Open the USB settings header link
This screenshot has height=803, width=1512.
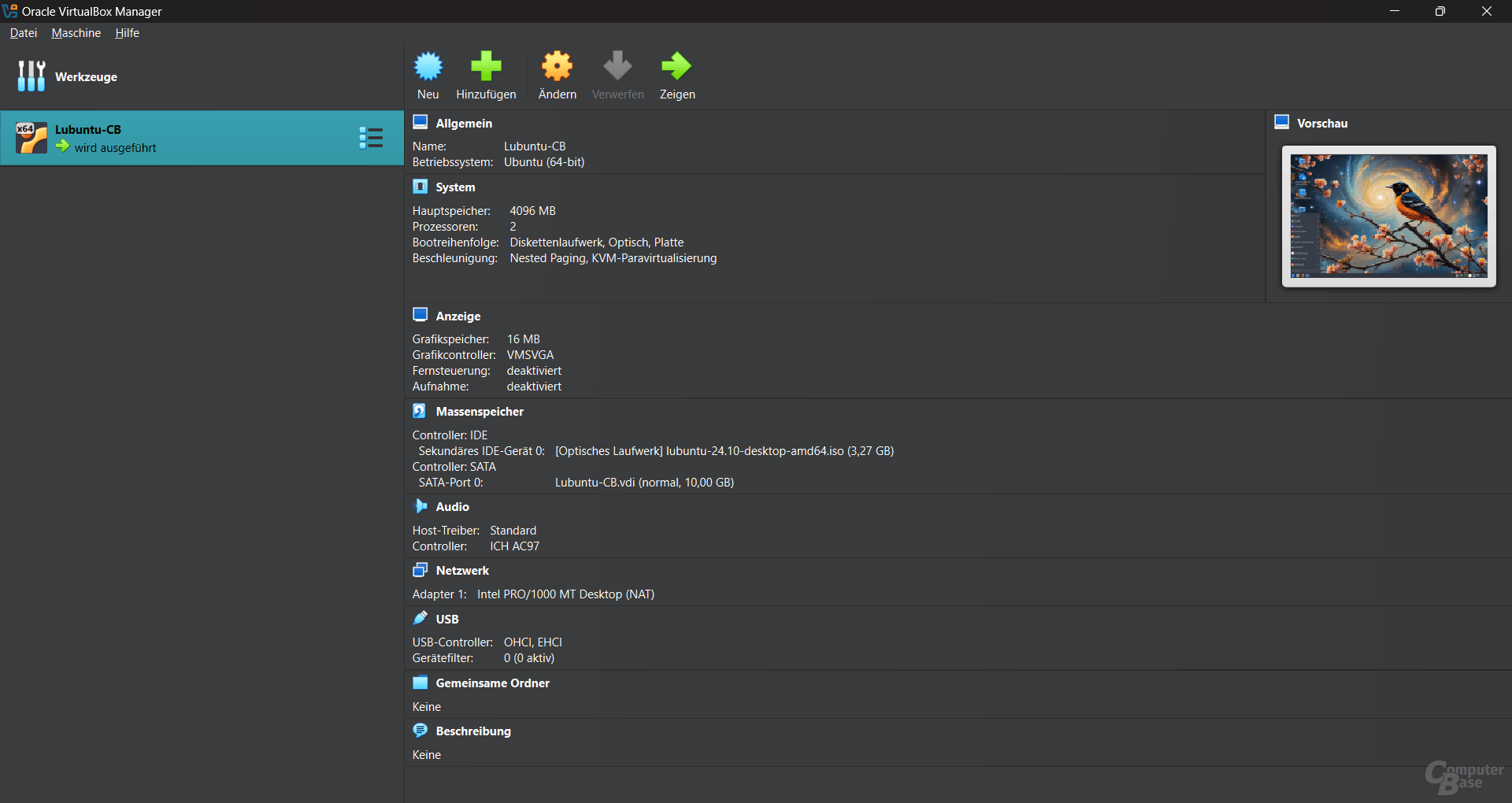pyautogui.click(x=447, y=620)
